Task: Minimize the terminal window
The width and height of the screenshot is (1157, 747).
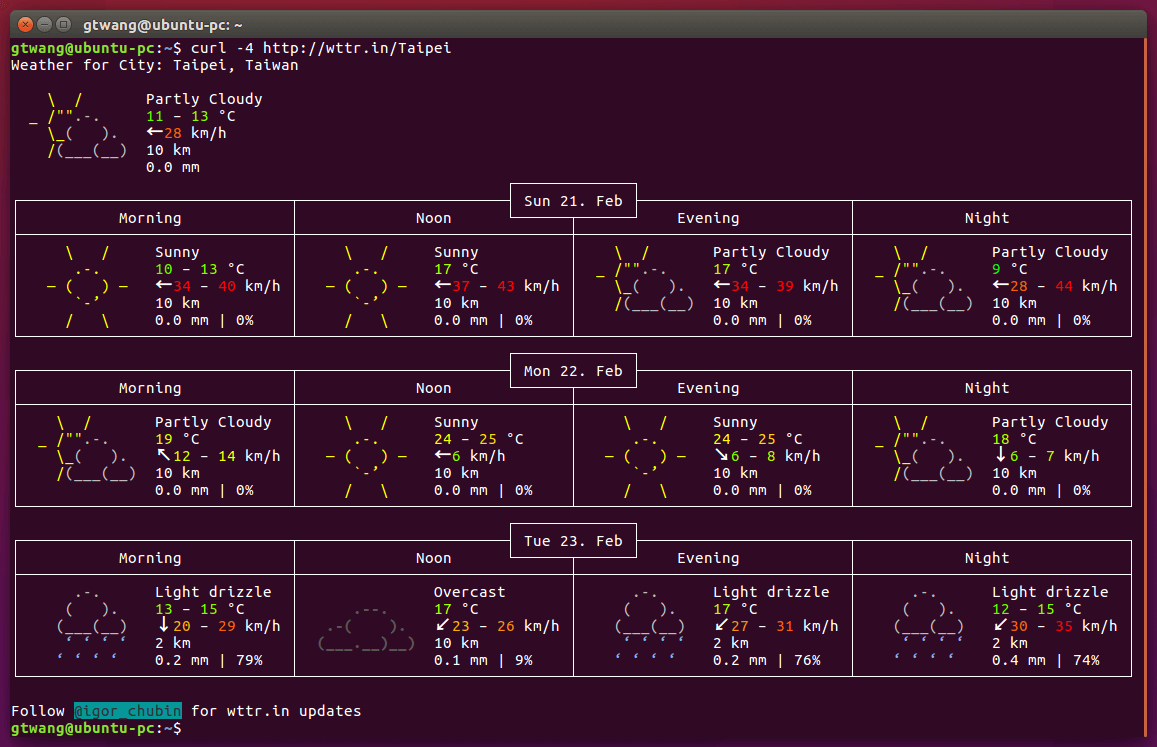Action: click(44, 24)
